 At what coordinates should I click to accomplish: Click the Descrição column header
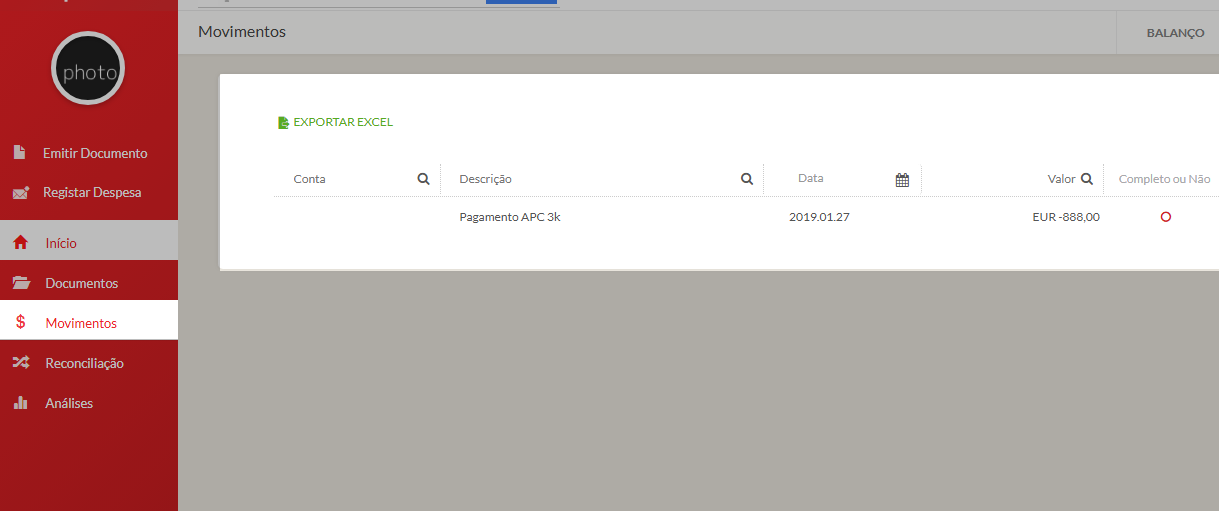coord(485,179)
